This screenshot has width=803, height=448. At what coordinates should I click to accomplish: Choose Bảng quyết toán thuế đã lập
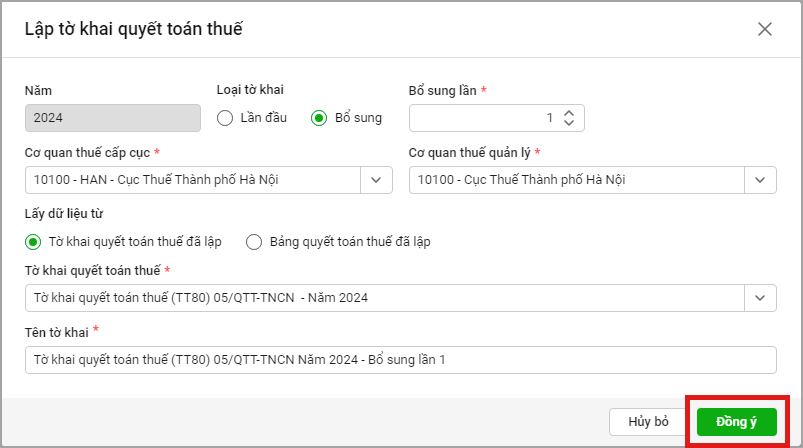click(x=254, y=241)
